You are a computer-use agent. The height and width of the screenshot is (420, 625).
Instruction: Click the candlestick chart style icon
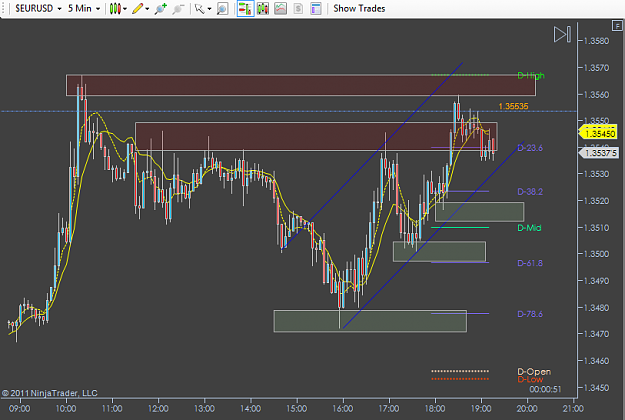click(x=115, y=8)
